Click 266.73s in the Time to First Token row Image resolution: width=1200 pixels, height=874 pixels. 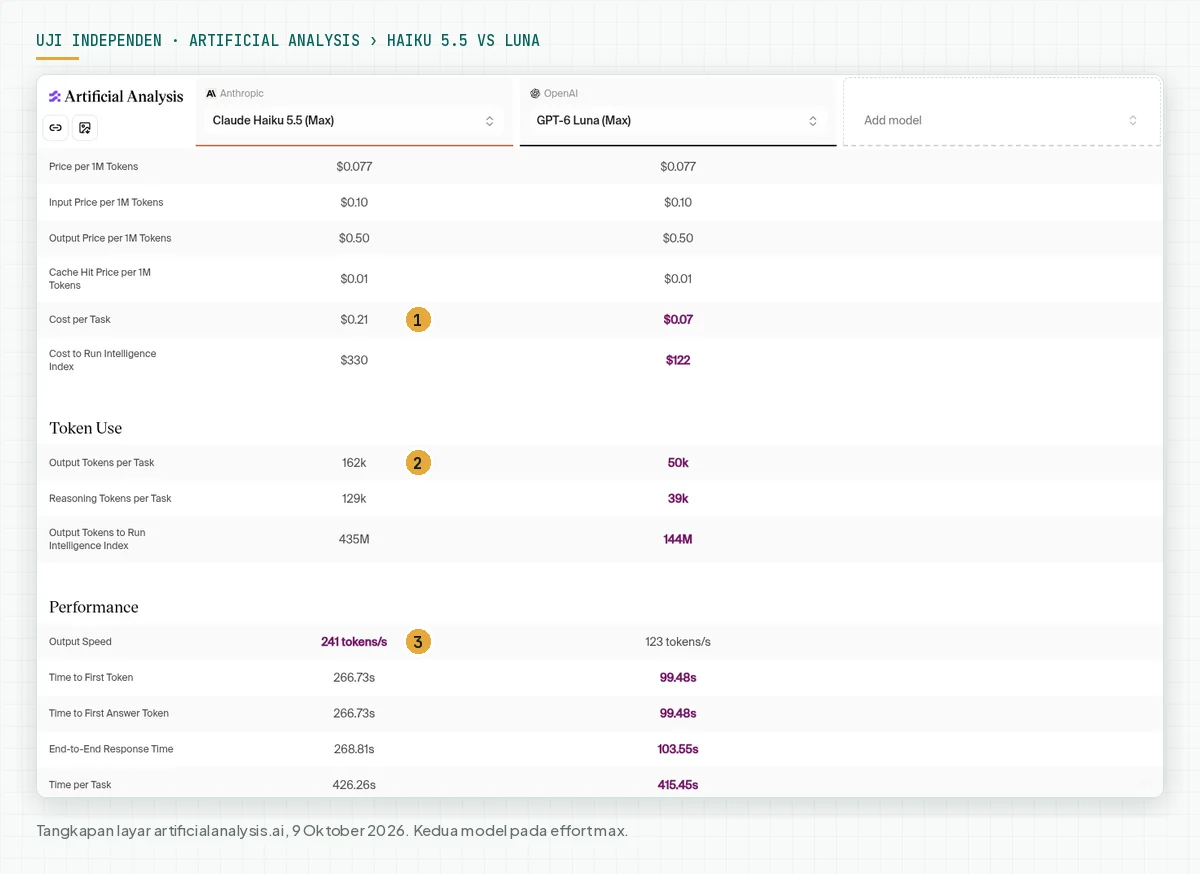[354, 678]
